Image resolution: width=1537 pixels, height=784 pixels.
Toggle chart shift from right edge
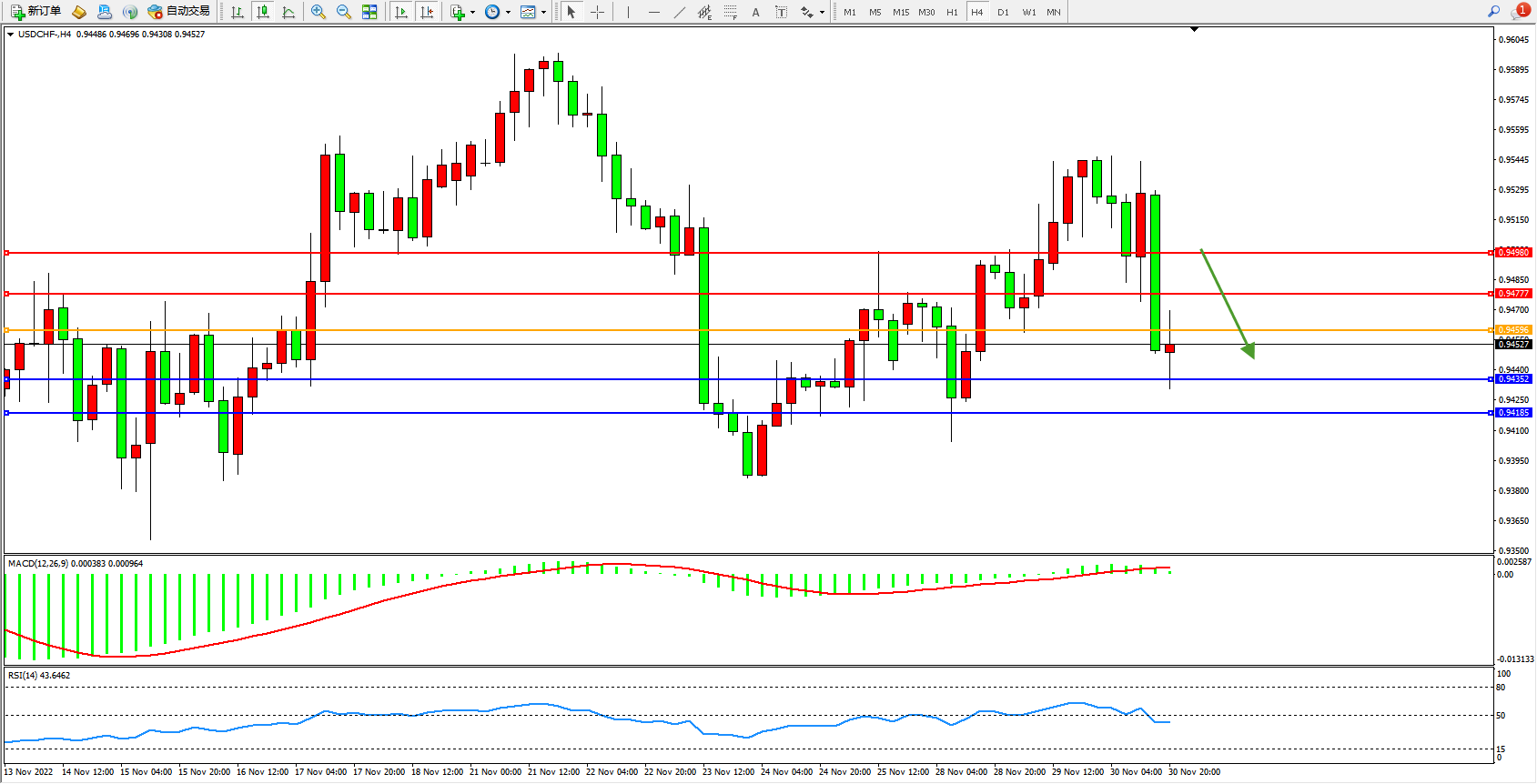pyautogui.click(x=427, y=12)
